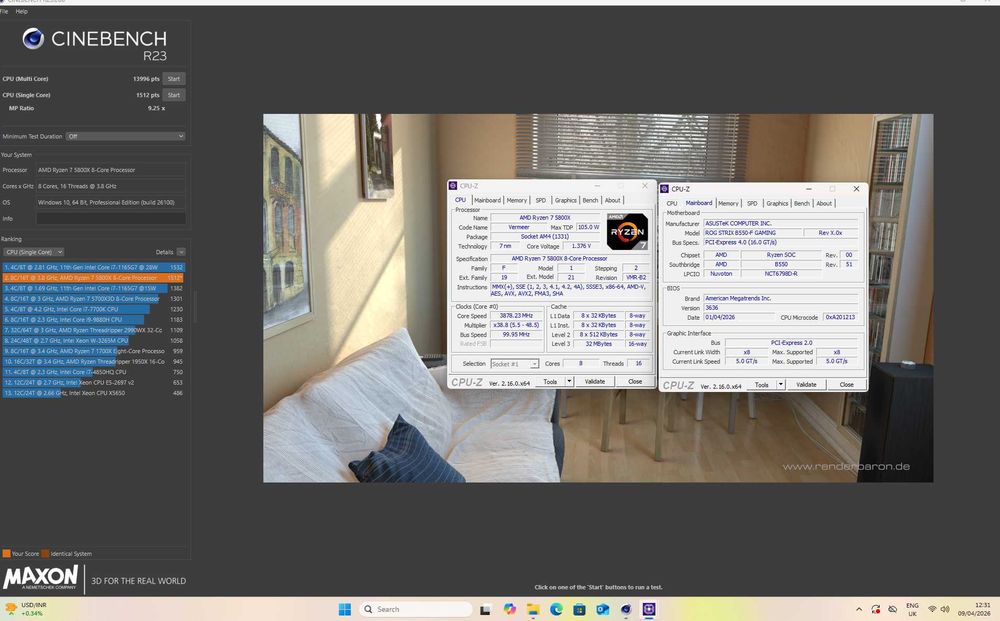Screen dimensions: 1000x621
Task: Open the volume speaker tray icon
Action: [945, 609]
